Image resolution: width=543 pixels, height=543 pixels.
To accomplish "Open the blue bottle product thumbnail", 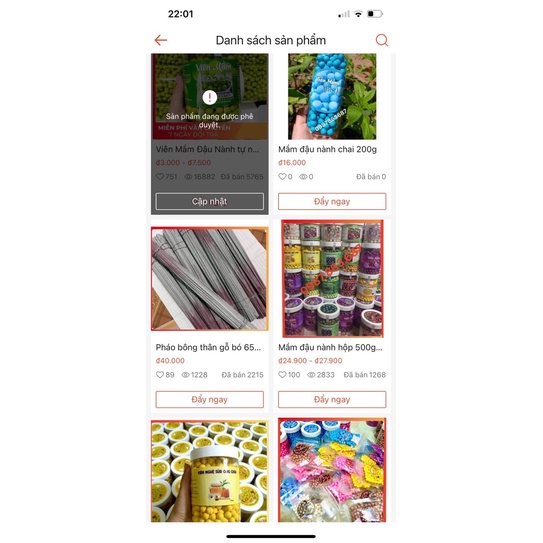I will coord(332,97).
